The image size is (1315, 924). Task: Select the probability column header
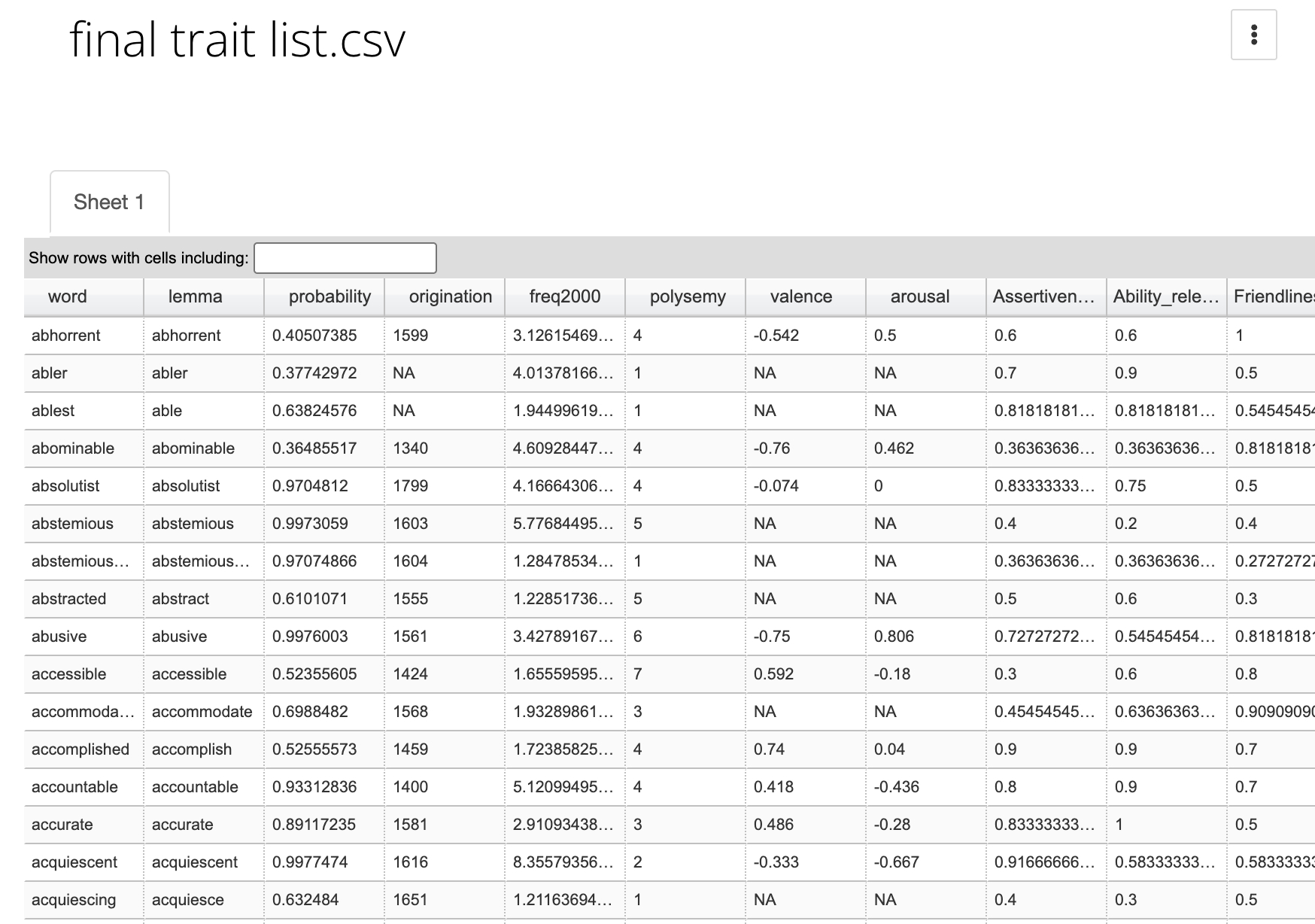click(x=330, y=296)
